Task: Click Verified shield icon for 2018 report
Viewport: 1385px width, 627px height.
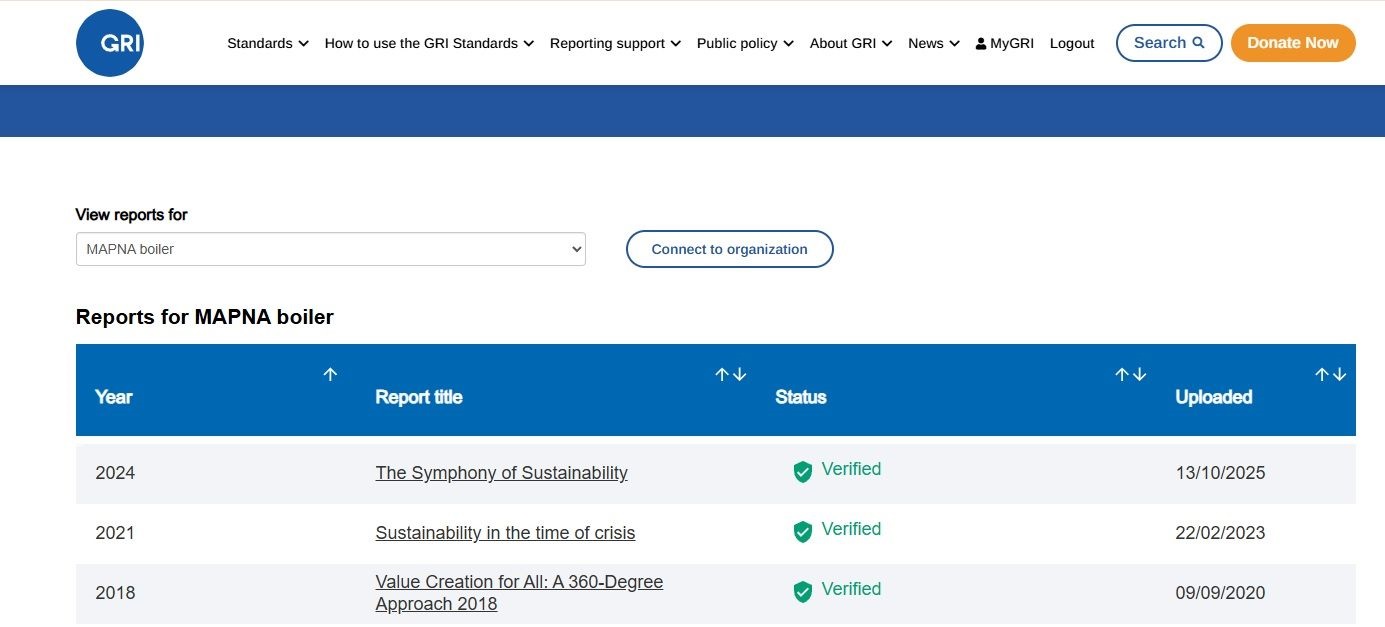Action: (802, 592)
